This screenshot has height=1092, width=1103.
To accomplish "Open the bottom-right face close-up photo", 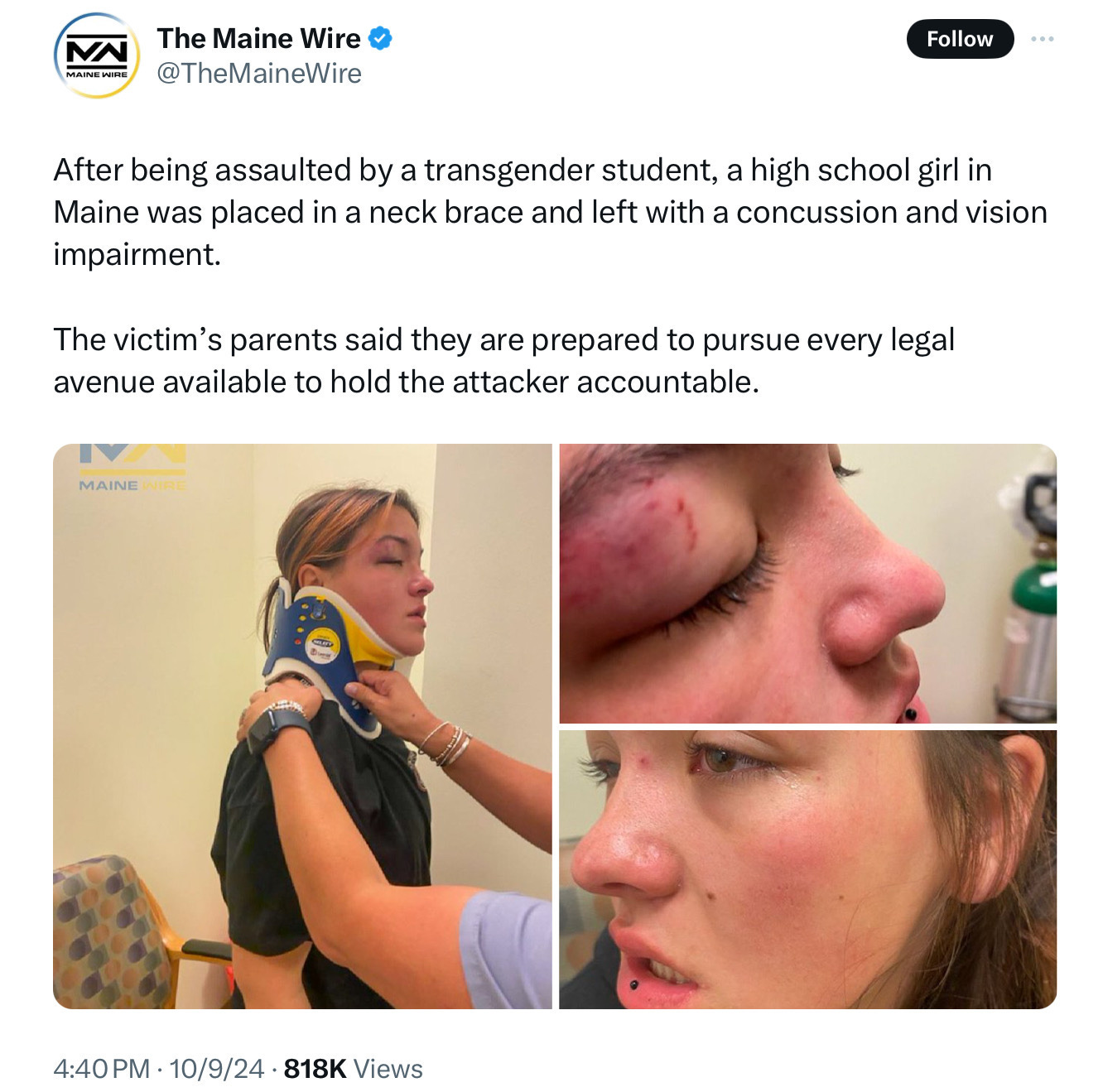I will pyautogui.click(x=807, y=869).
